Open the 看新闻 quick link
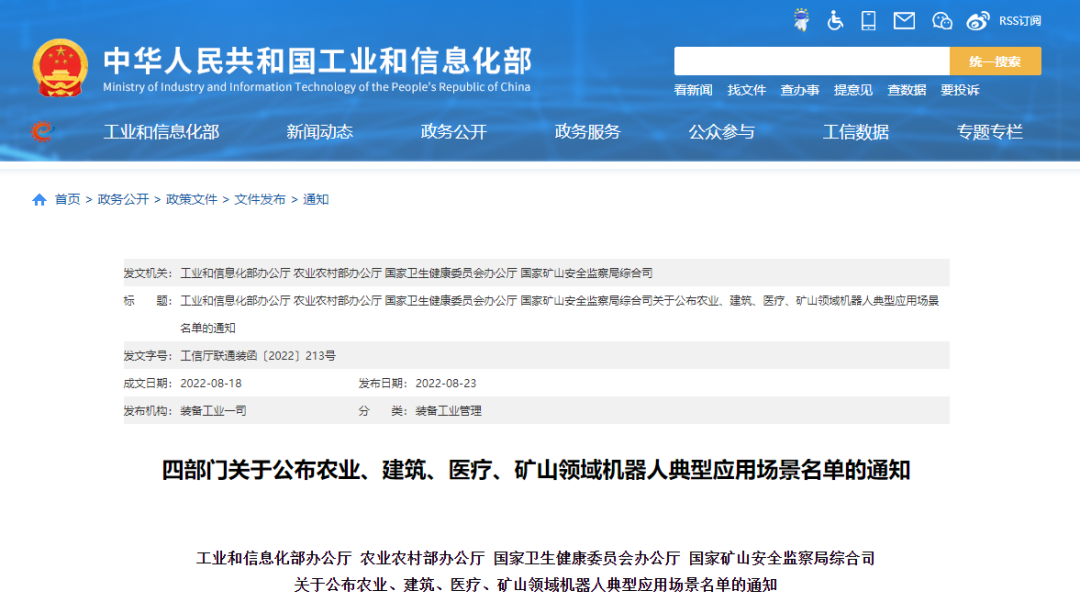 coord(693,90)
